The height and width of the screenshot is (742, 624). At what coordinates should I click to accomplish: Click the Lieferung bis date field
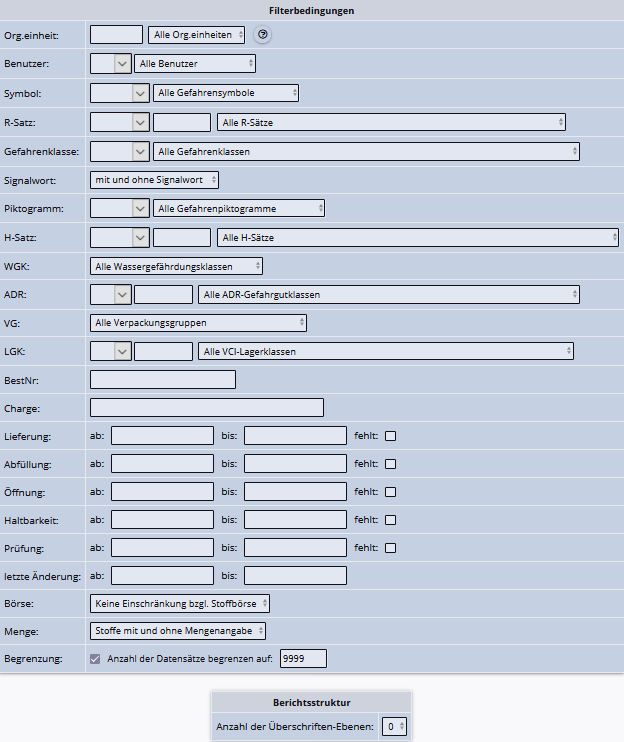coord(295,436)
